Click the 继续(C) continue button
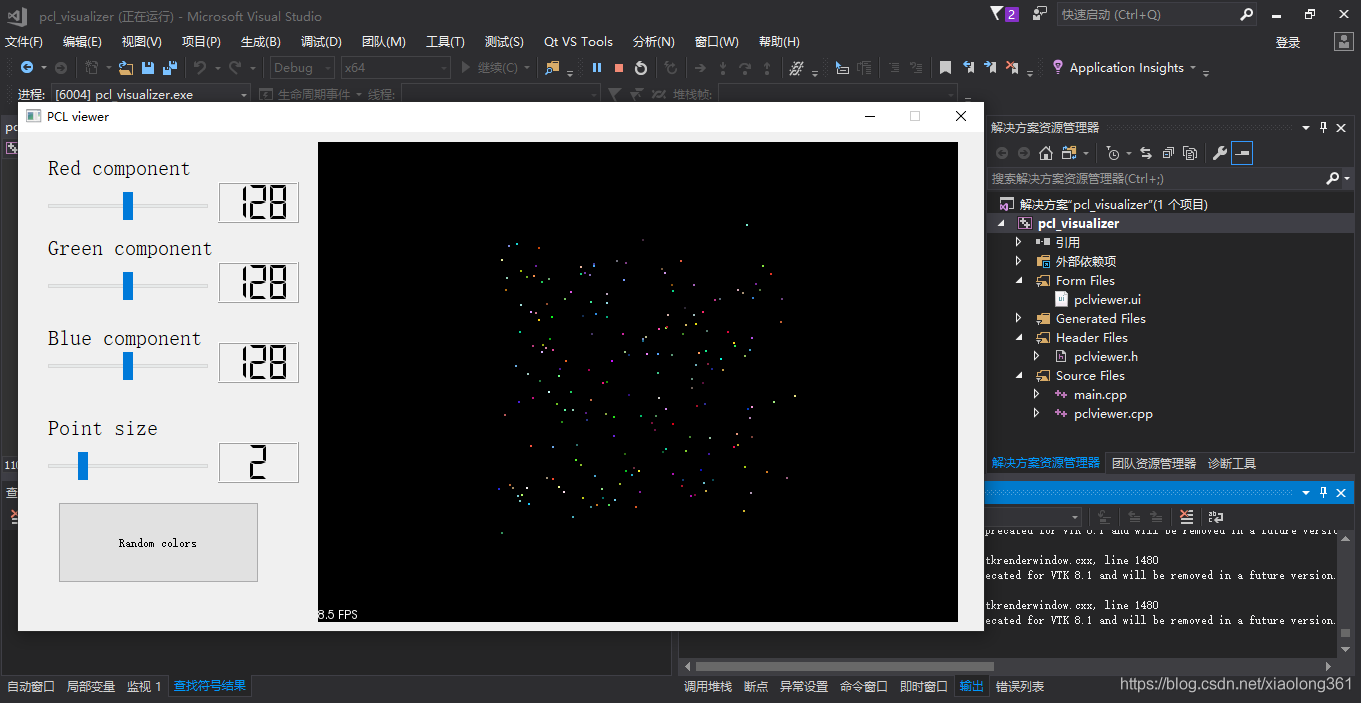 coord(489,68)
